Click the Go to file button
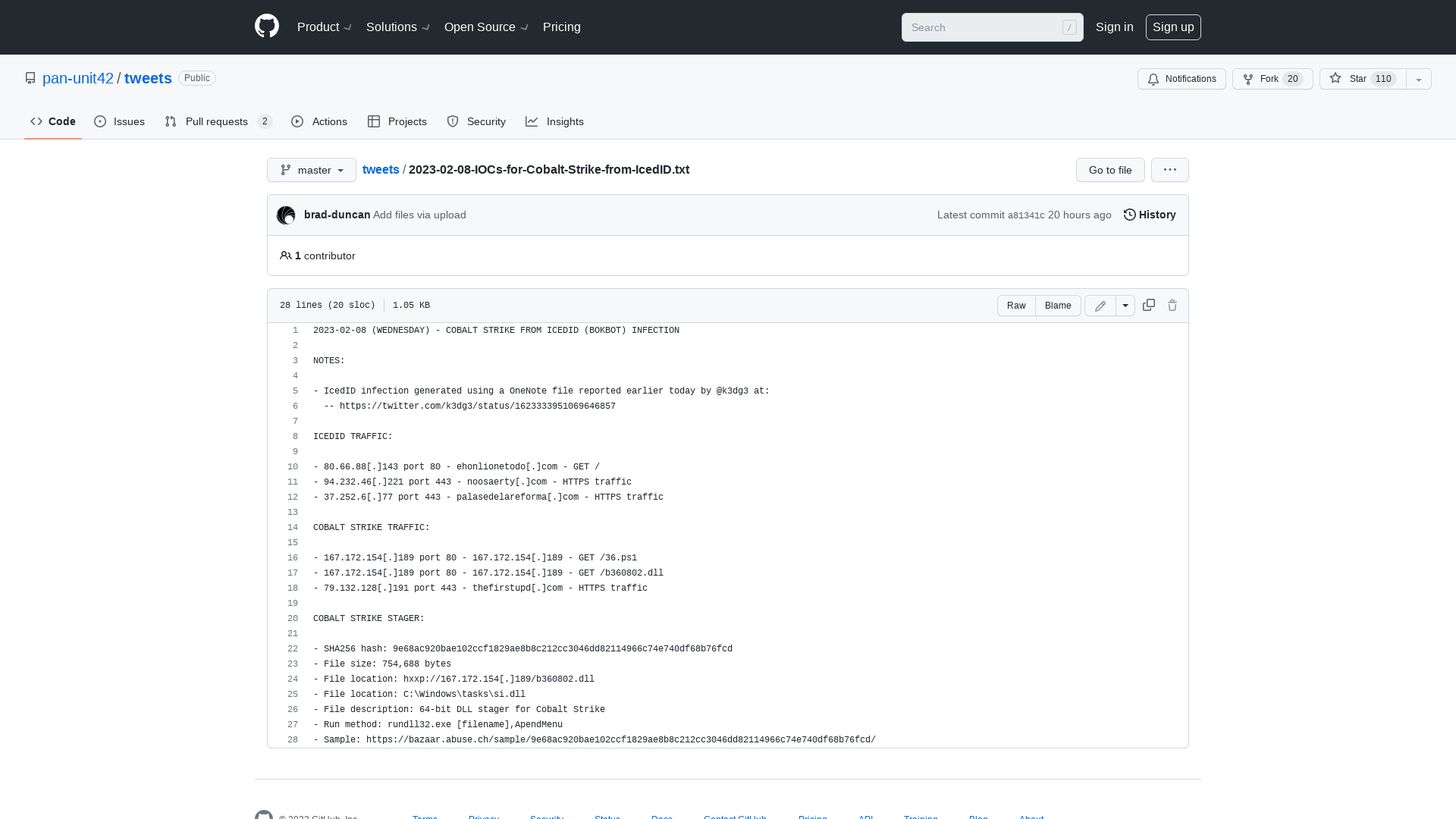The image size is (1456, 819). [1110, 169]
